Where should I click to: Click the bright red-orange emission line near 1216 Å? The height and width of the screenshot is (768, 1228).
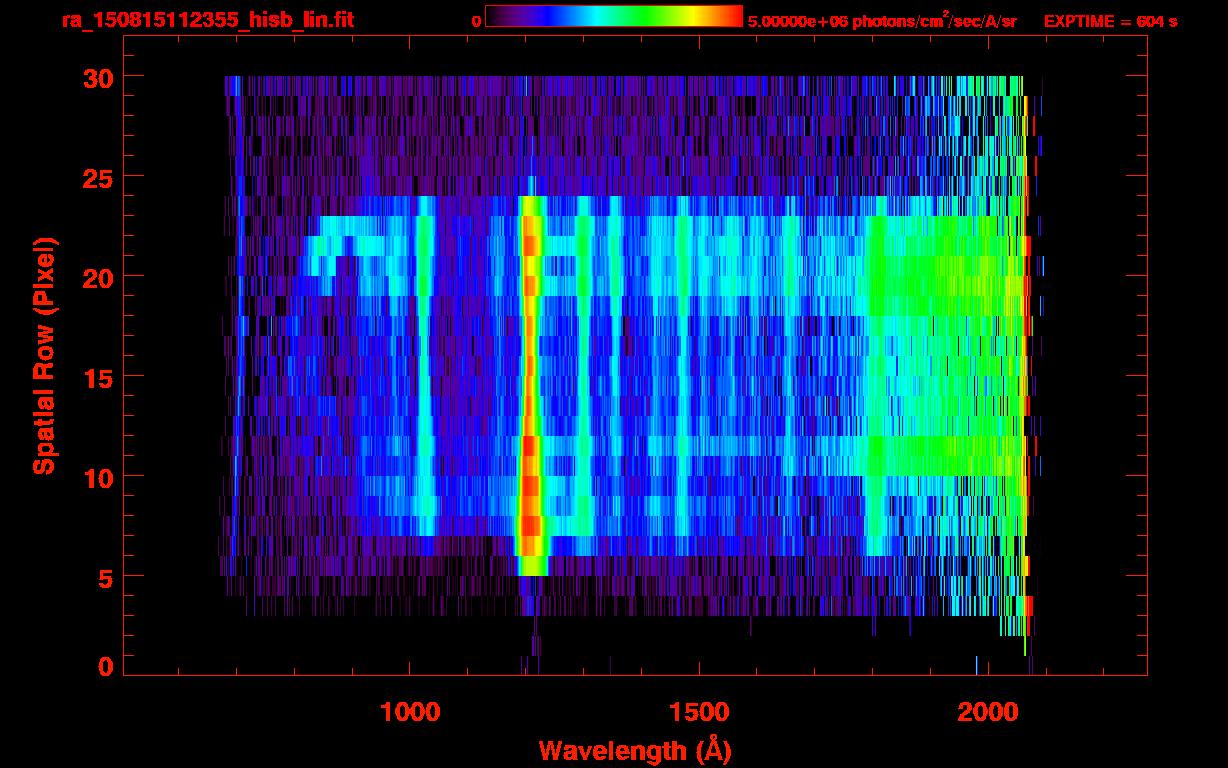coord(530,385)
